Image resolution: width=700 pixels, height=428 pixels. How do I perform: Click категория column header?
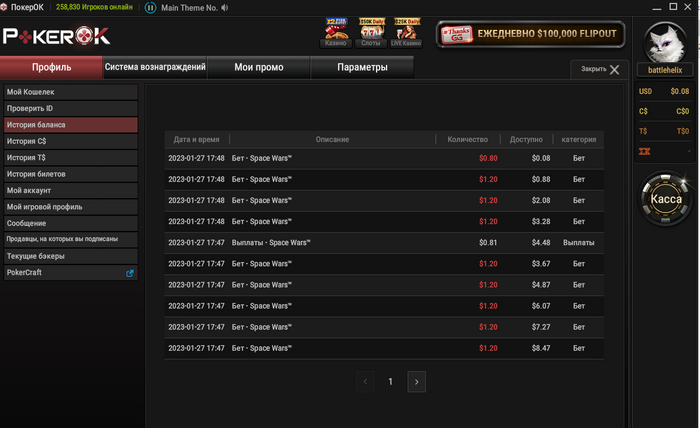[579, 140]
